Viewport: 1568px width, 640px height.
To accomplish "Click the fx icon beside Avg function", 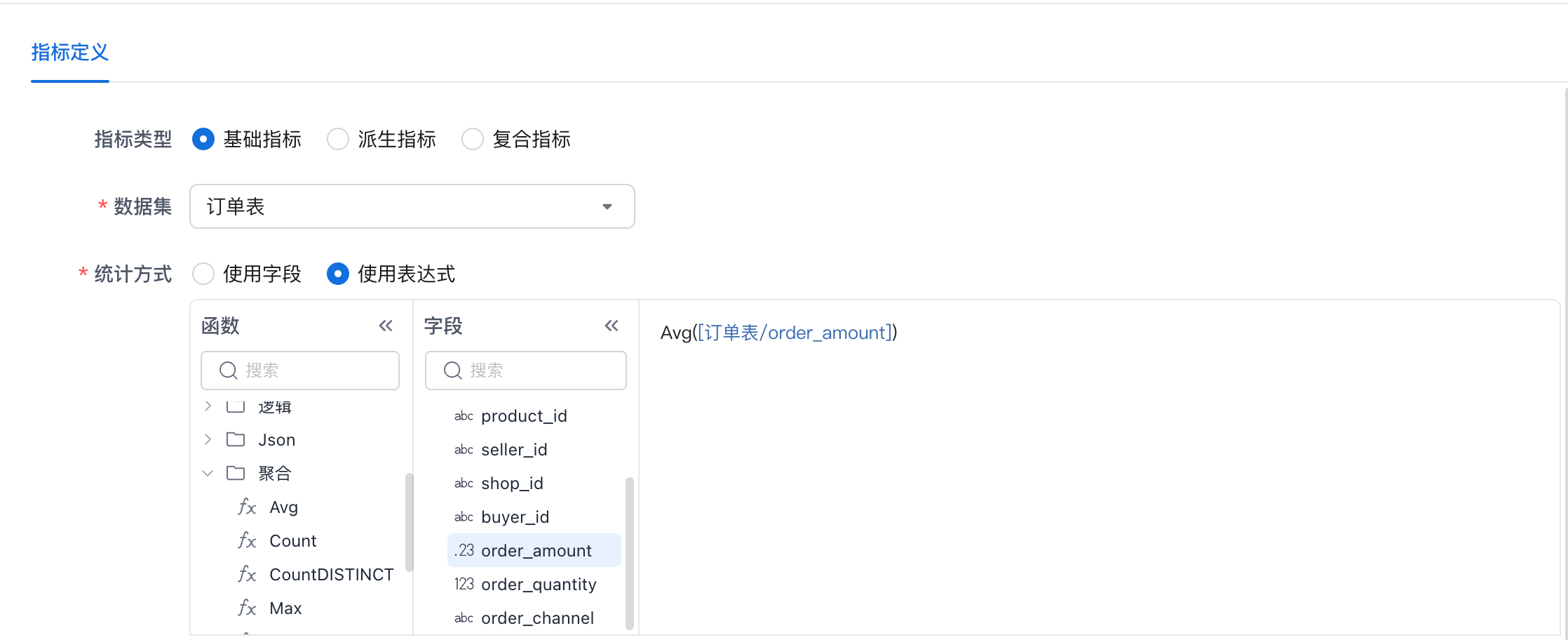I will pos(247,507).
